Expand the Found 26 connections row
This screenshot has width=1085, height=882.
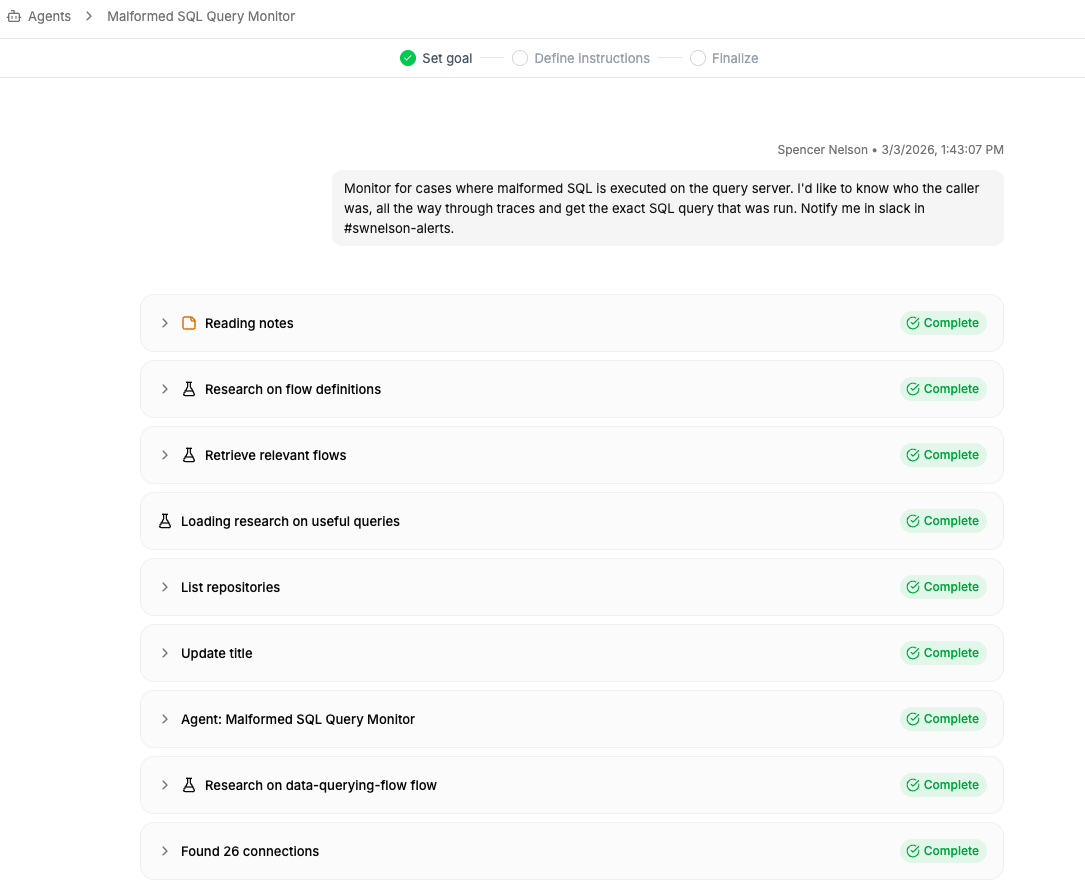pos(165,851)
